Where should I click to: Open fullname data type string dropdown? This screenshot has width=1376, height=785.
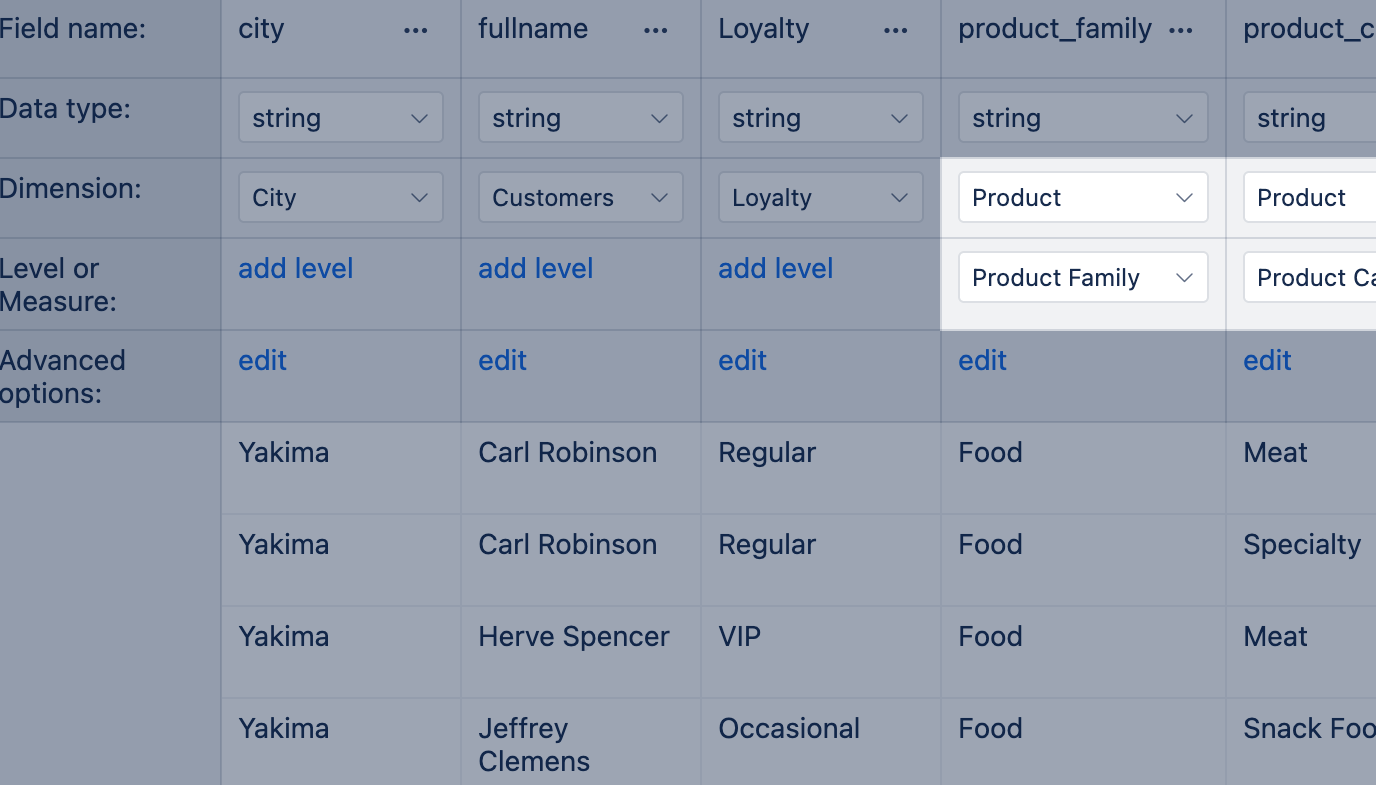click(581, 118)
